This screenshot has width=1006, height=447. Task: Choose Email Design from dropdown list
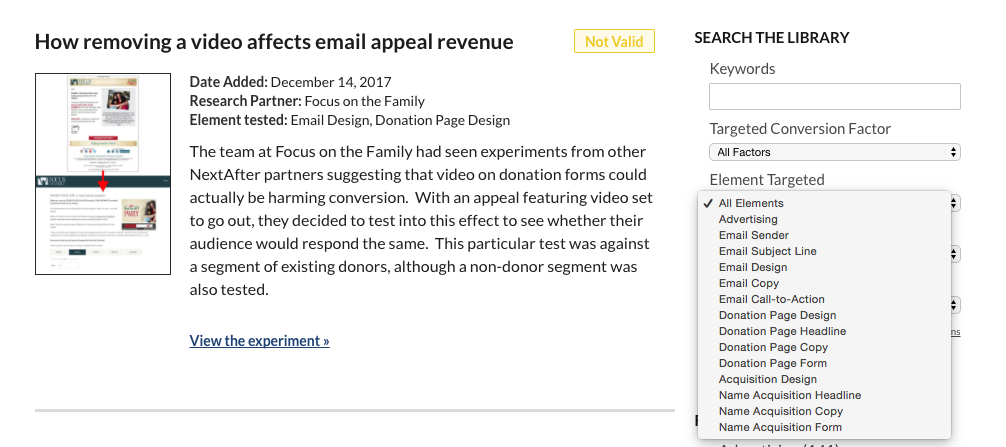(824, 267)
